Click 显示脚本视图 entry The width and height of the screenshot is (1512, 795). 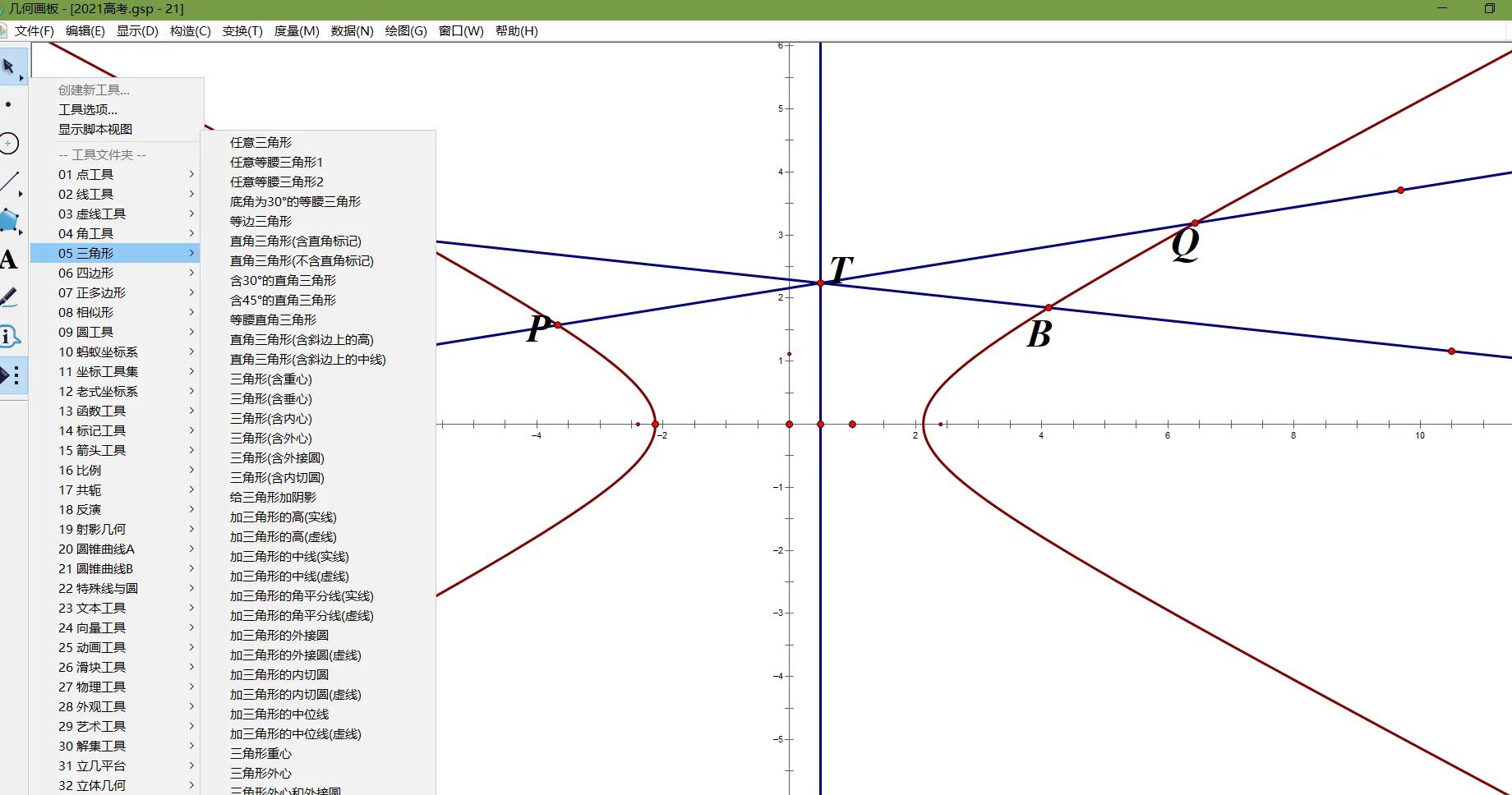pos(95,129)
